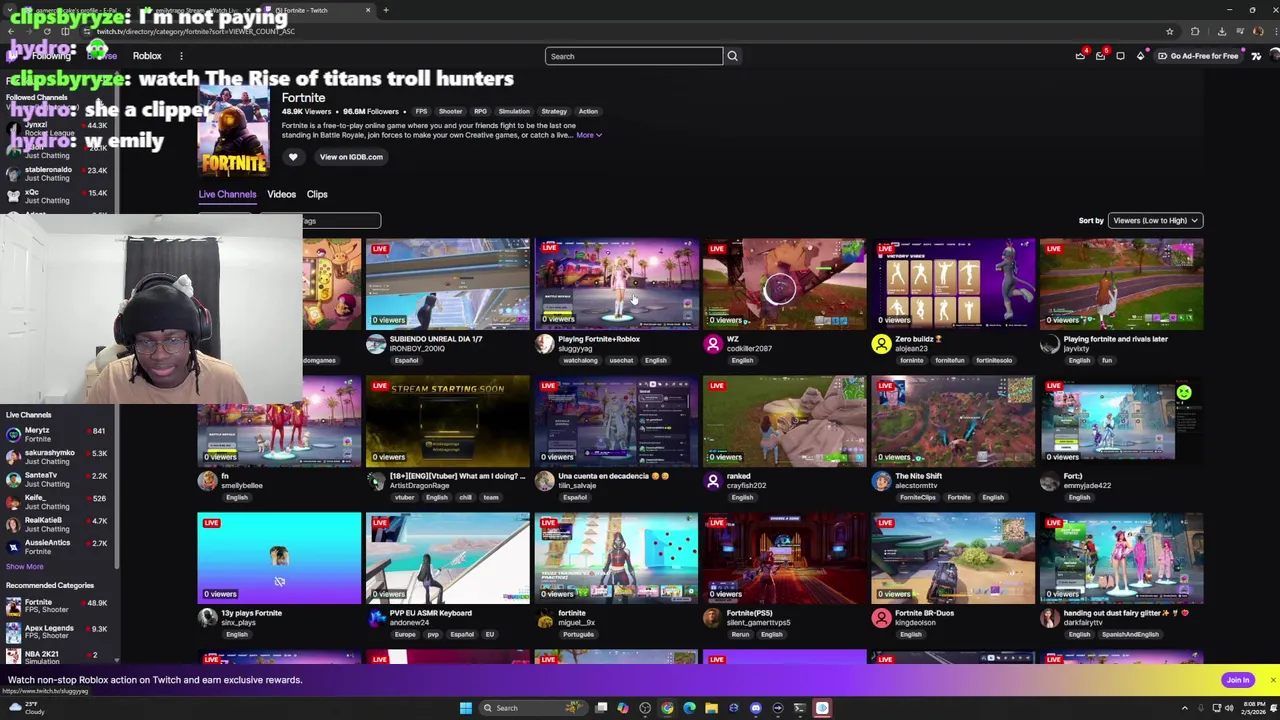1280x720 pixels.
Task: Open RealKatieB channel in the sidebar
Action: coord(56,524)
